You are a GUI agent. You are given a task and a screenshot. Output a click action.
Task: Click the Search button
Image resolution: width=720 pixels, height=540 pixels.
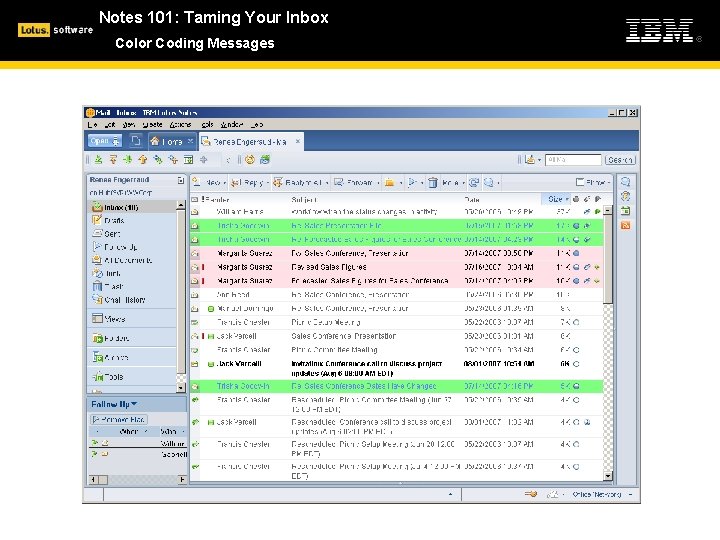(620, 159)
